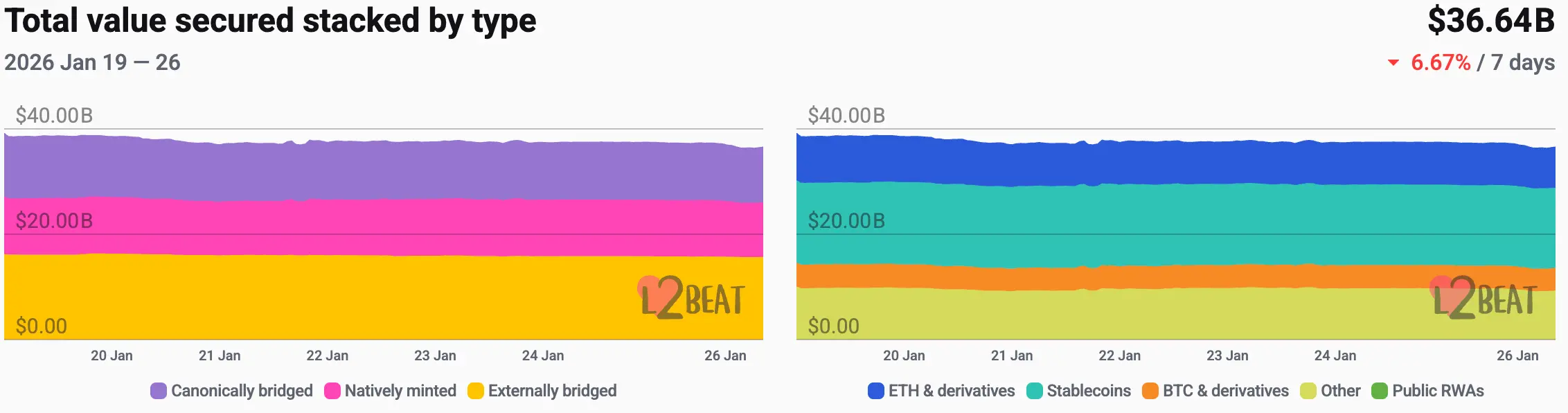Screen dimensions: 1568x413
Task: Toggle the Natively minted legend label
Action: tap(400, 391)
